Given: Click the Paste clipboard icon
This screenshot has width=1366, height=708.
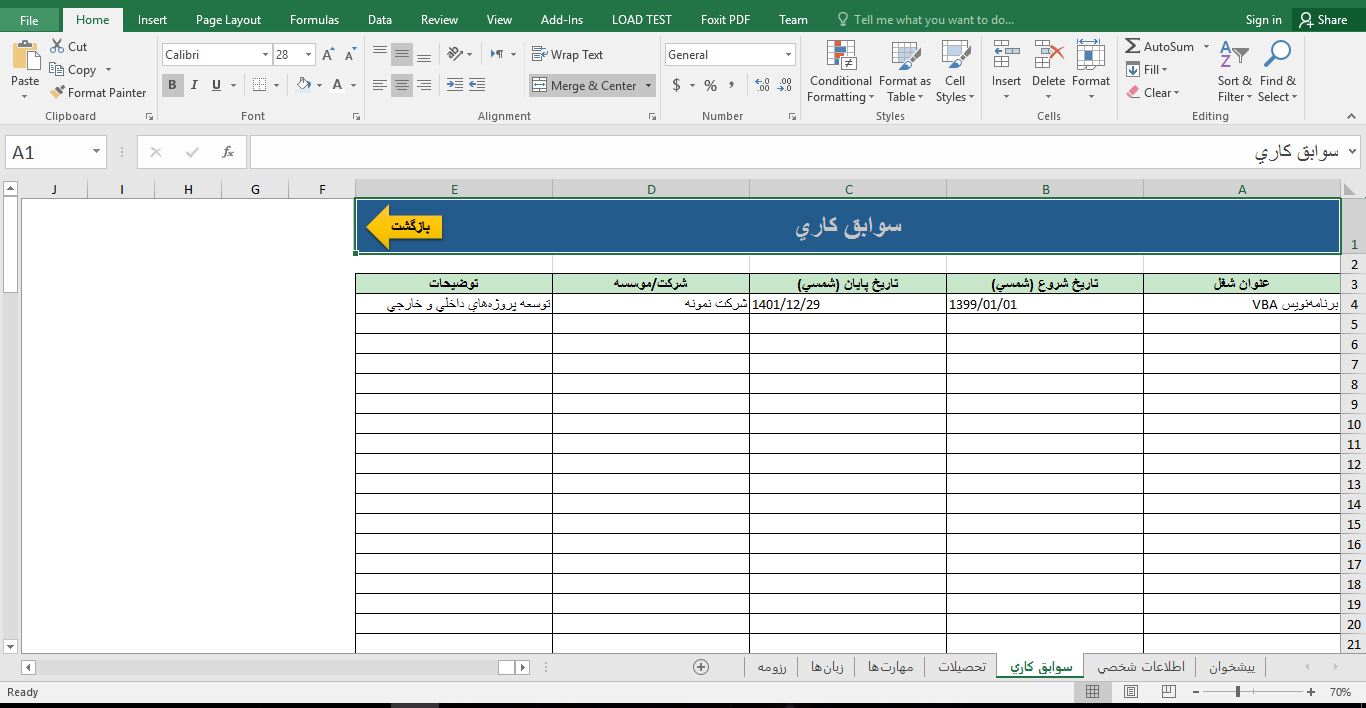Looking at the screenshot, I should click(25, 56).
